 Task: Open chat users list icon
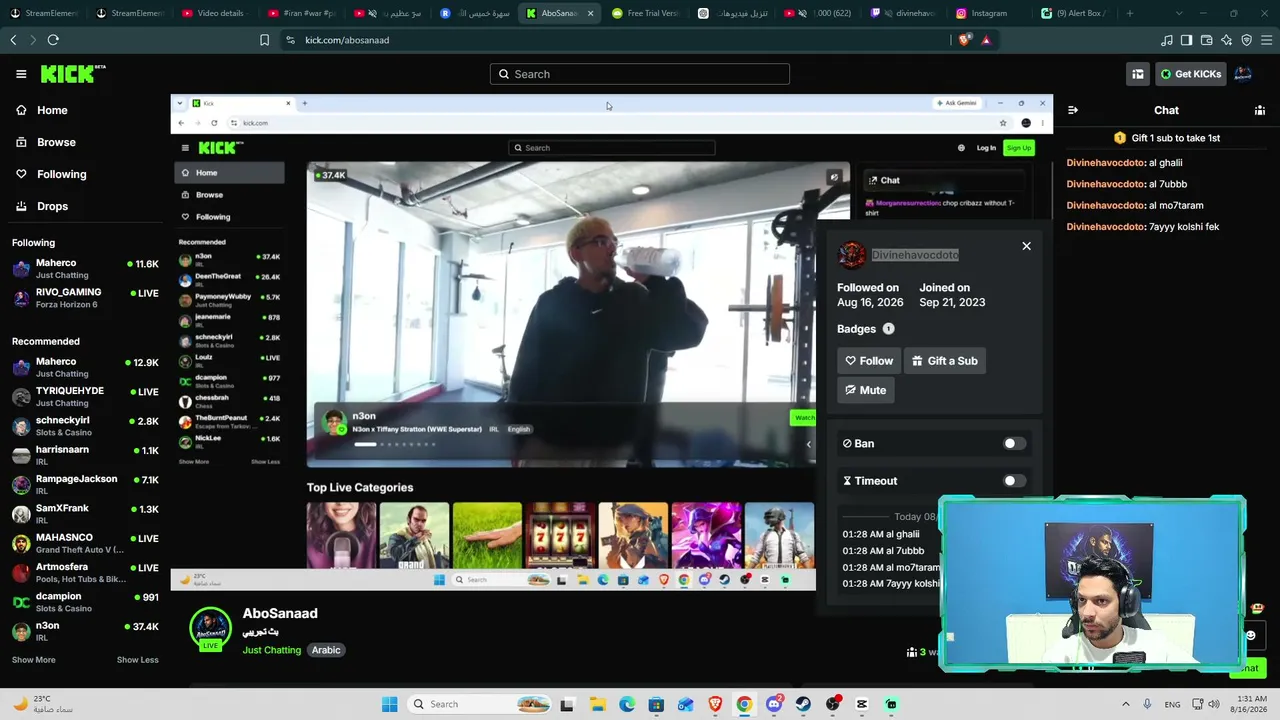coord(1260,110)
